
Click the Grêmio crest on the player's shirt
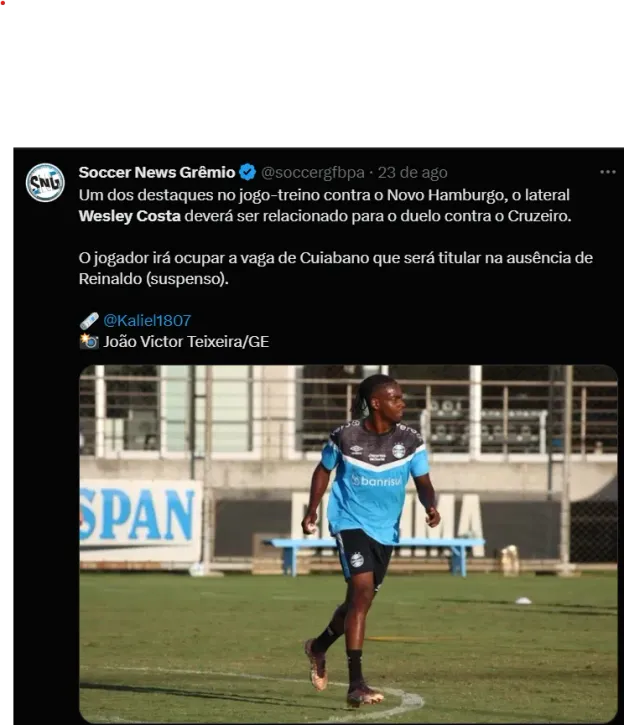coord(398,450)
